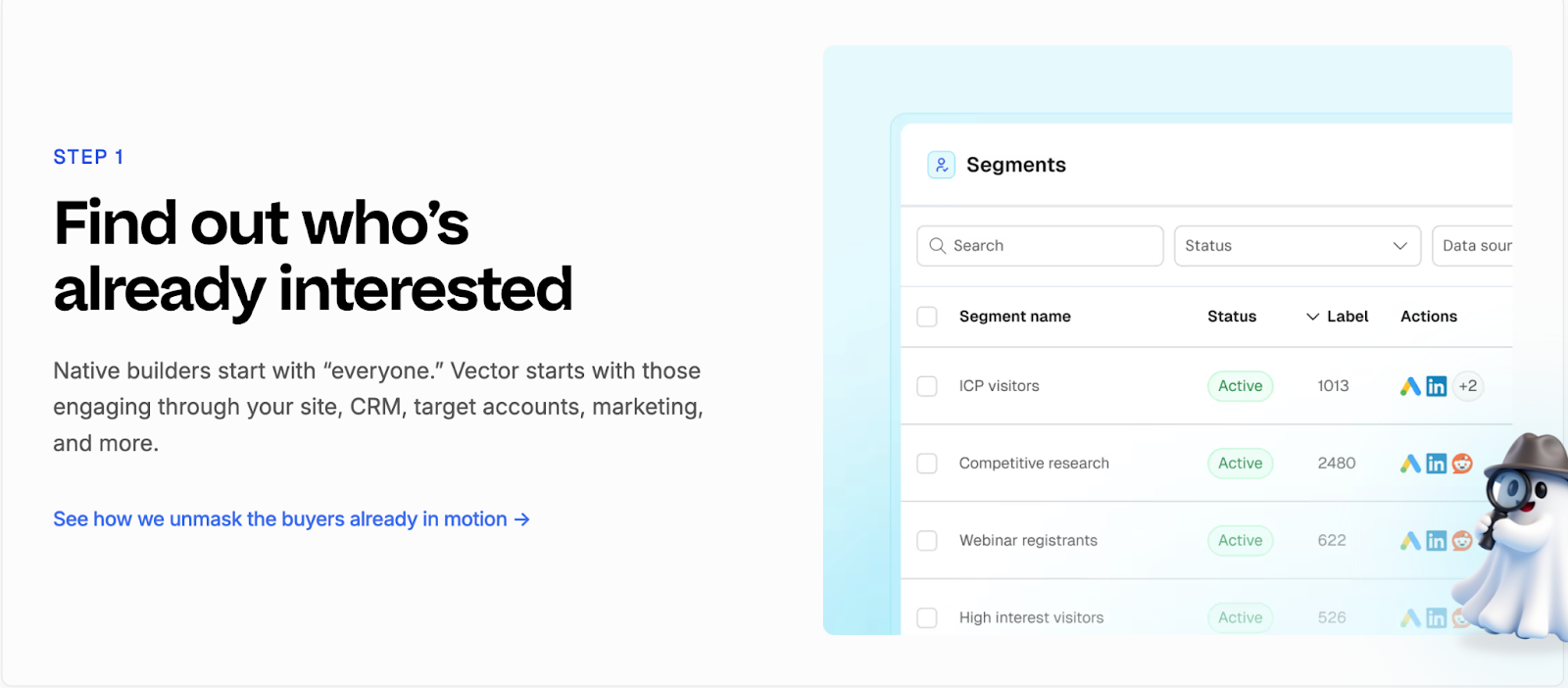Click the search magnifier icon
The height and width of the screenshot is (688, 1568).
(x=937, y=245)
